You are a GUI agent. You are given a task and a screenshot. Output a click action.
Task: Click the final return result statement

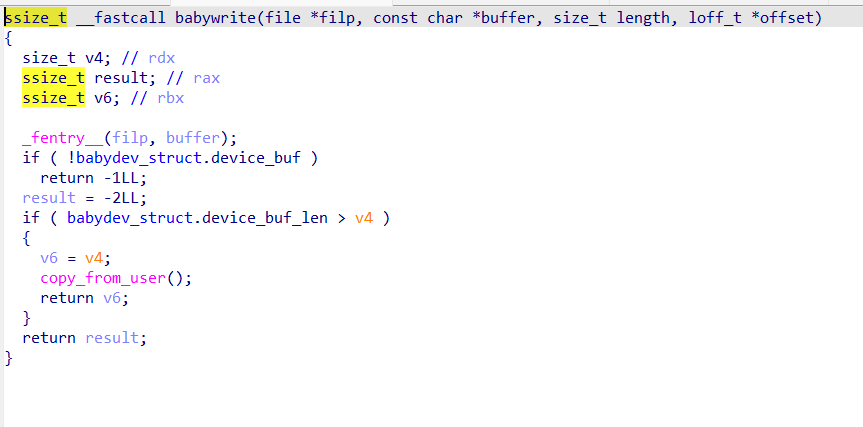[85, 337]
